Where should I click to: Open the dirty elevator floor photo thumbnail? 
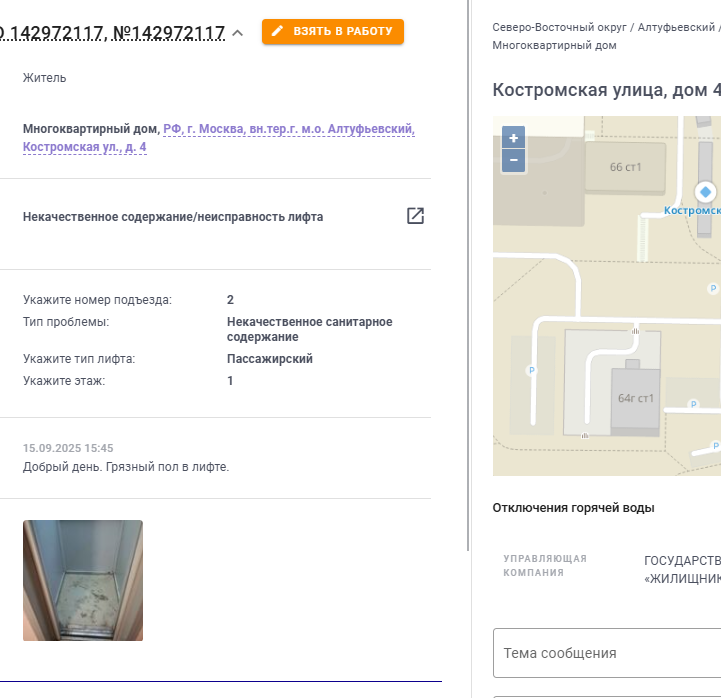click(83, 580)
